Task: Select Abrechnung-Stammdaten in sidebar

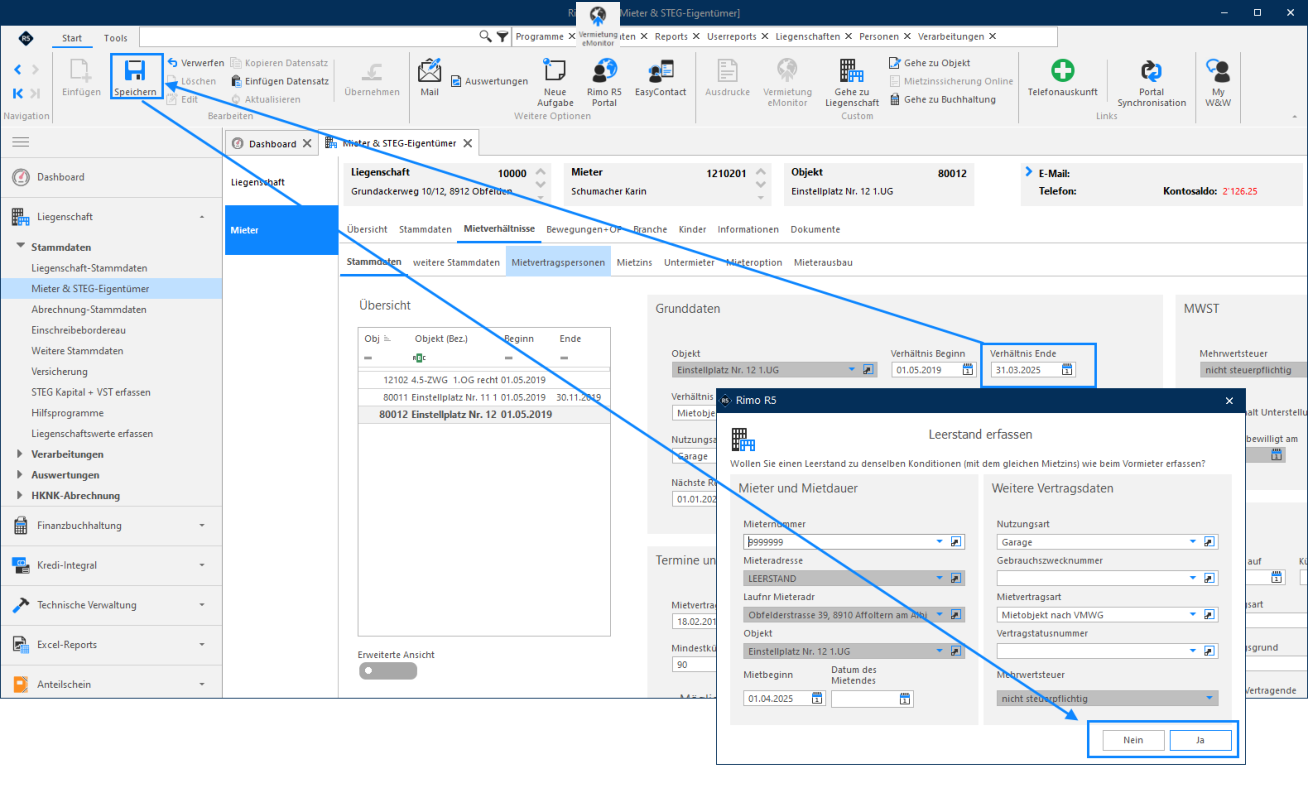Action: point(89,309)
